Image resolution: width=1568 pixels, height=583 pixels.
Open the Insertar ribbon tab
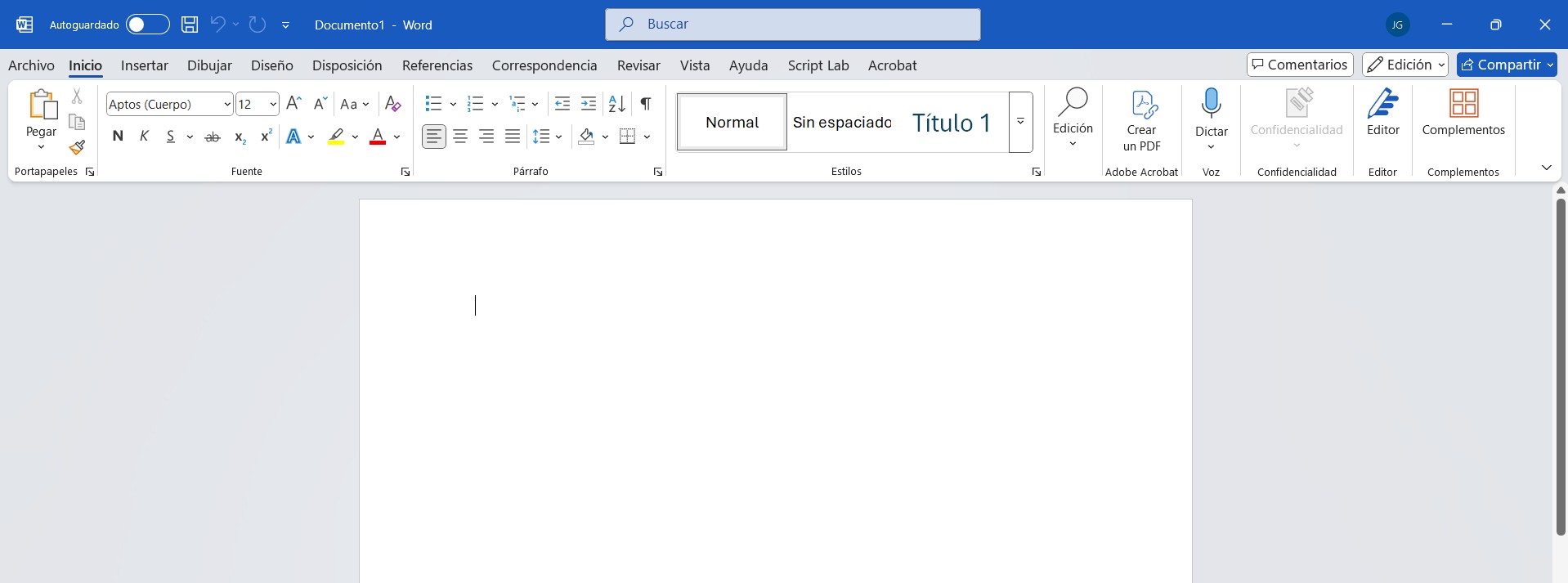coord(144,65)
